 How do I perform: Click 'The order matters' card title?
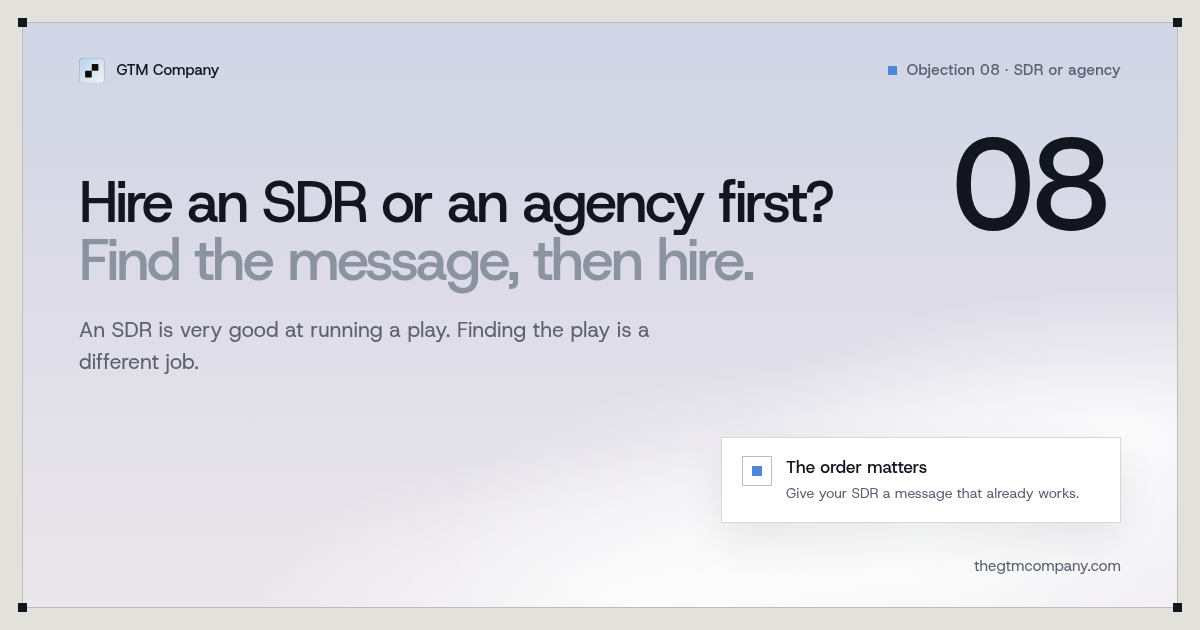pyautogui.click(x=856, y=467)
